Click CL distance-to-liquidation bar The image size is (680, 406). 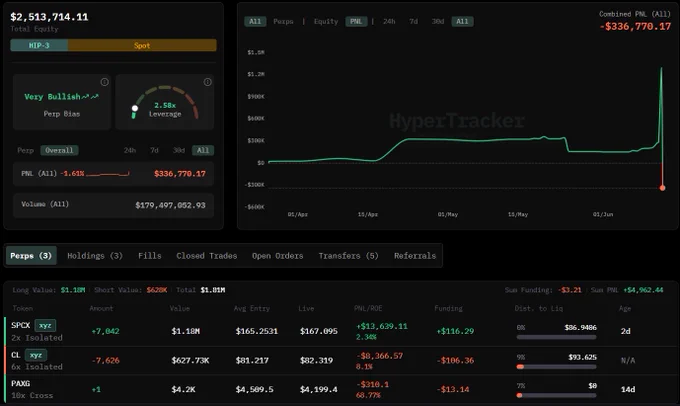tap(556, 367)
